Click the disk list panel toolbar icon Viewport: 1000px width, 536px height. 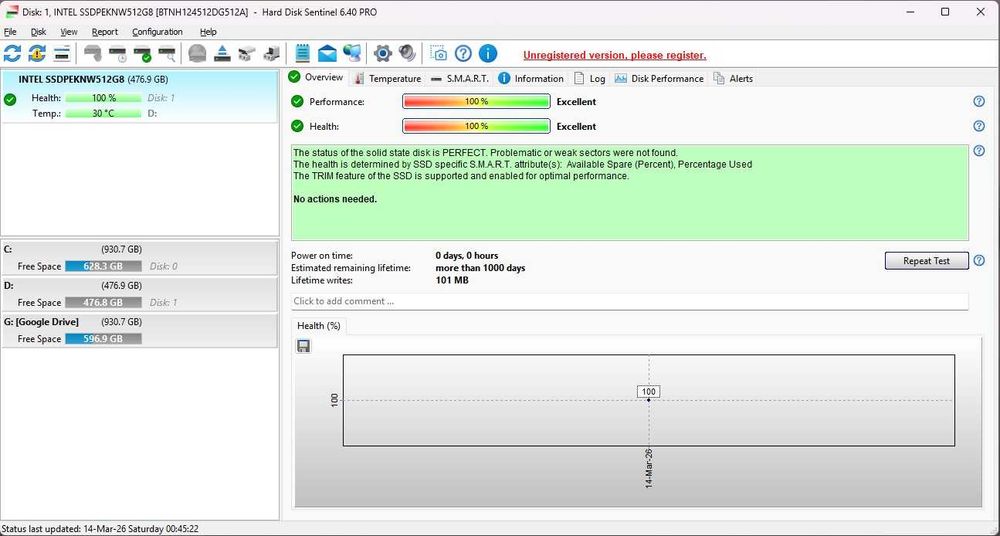62,54
